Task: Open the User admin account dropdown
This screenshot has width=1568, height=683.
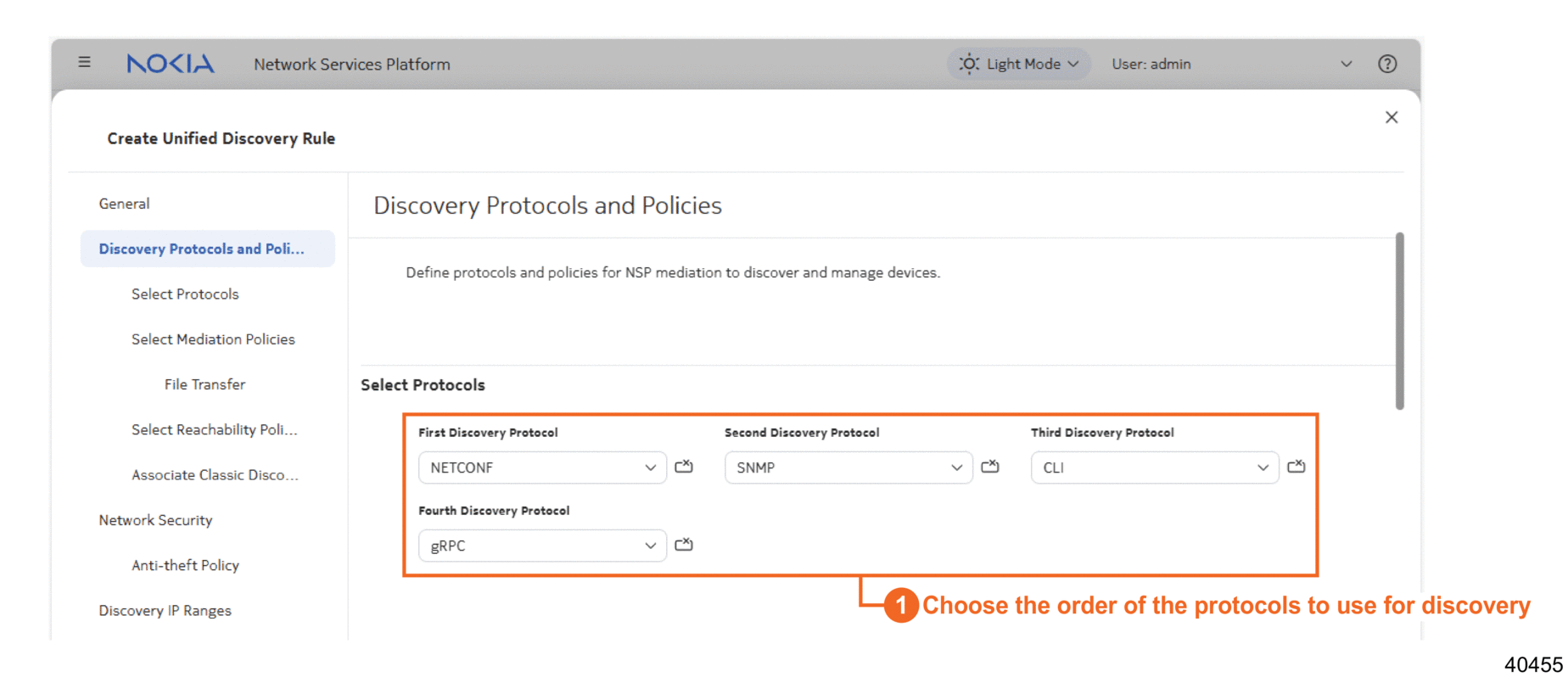Action: click(1346, 64)
